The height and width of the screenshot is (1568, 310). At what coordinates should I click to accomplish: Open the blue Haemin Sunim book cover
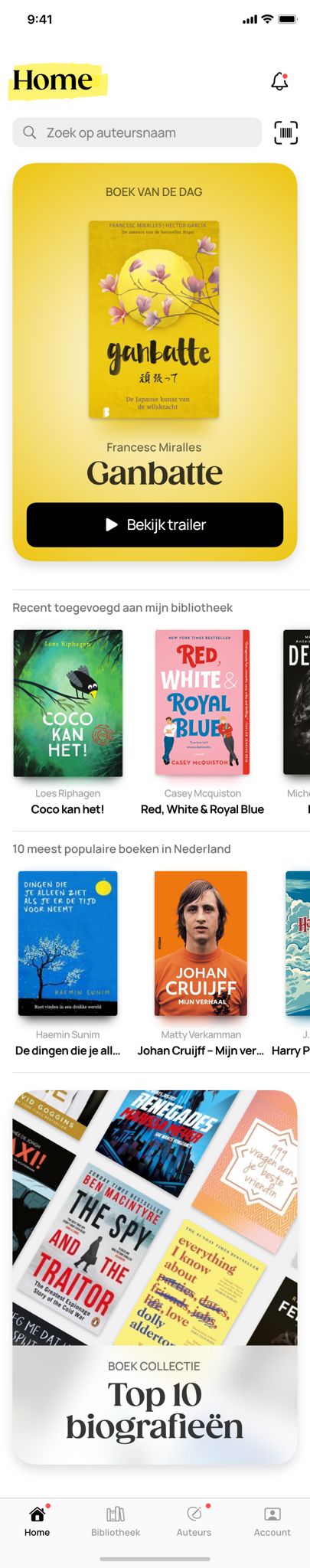[x=68, y=943]
